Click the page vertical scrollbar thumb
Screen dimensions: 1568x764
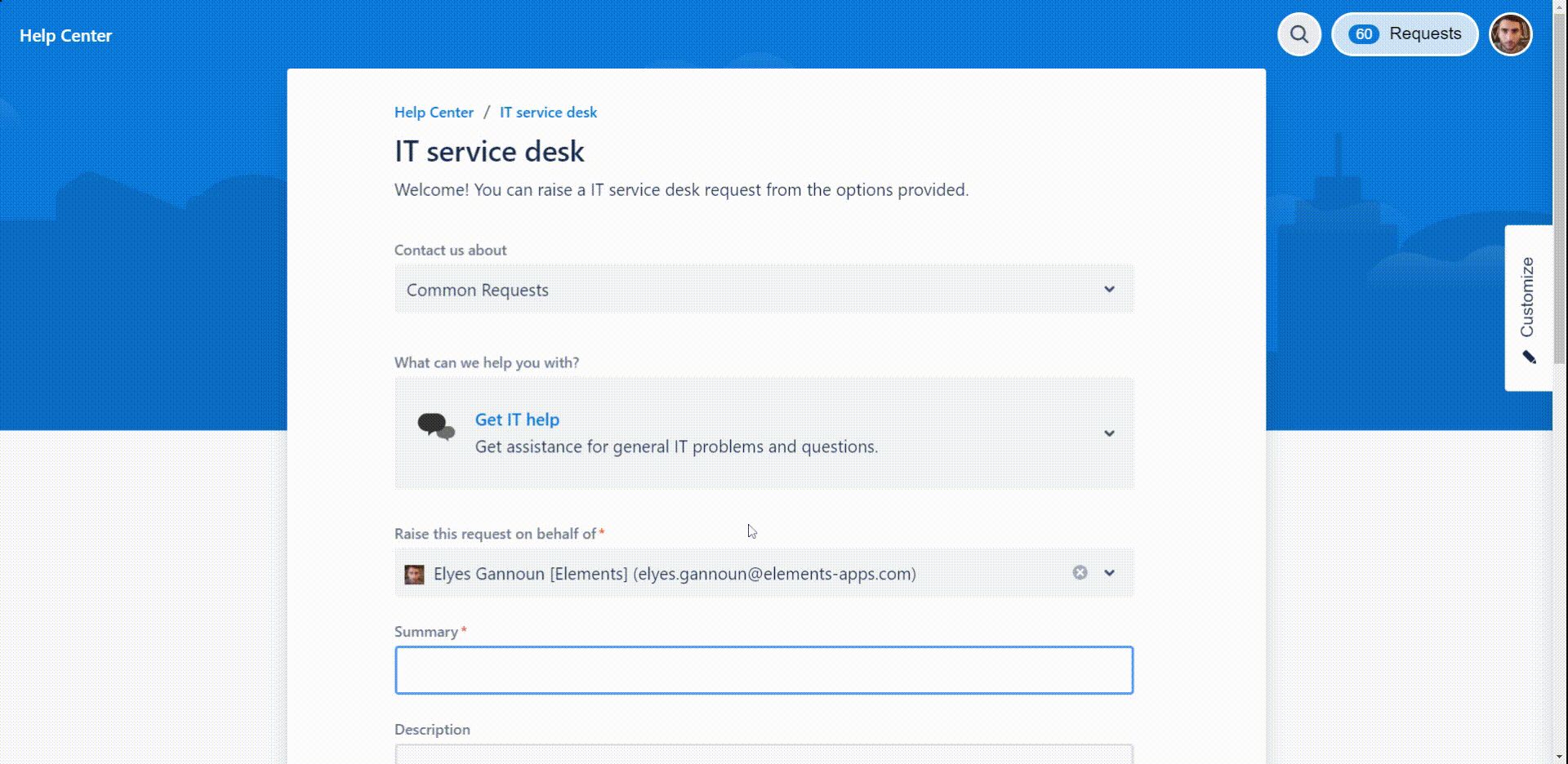pyautogui.click(x=1559, y=188)
